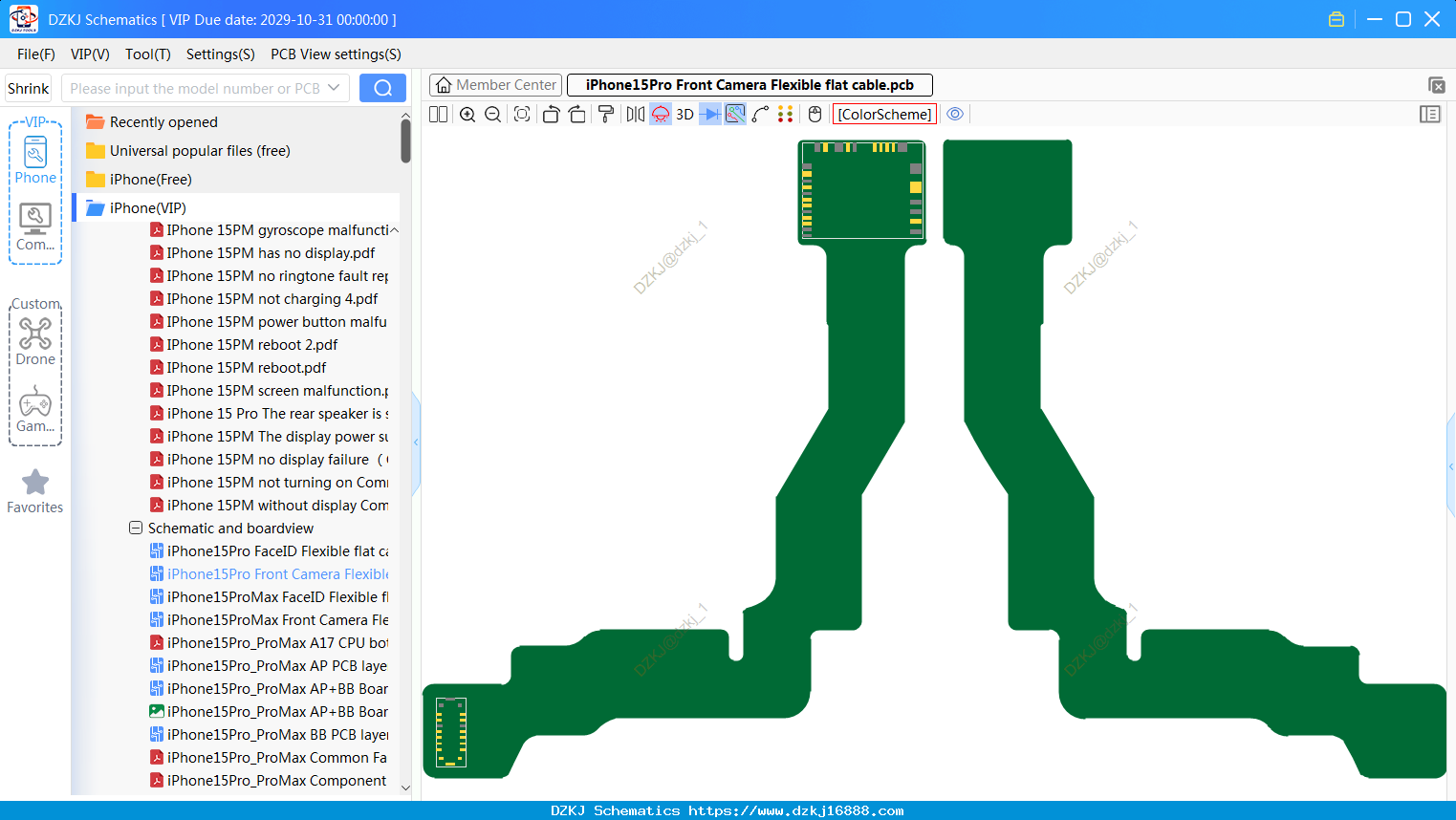This screenshot has height=820, width=1456.
Task: Click the top connector on the flex cable
Action: pos(861,190)
